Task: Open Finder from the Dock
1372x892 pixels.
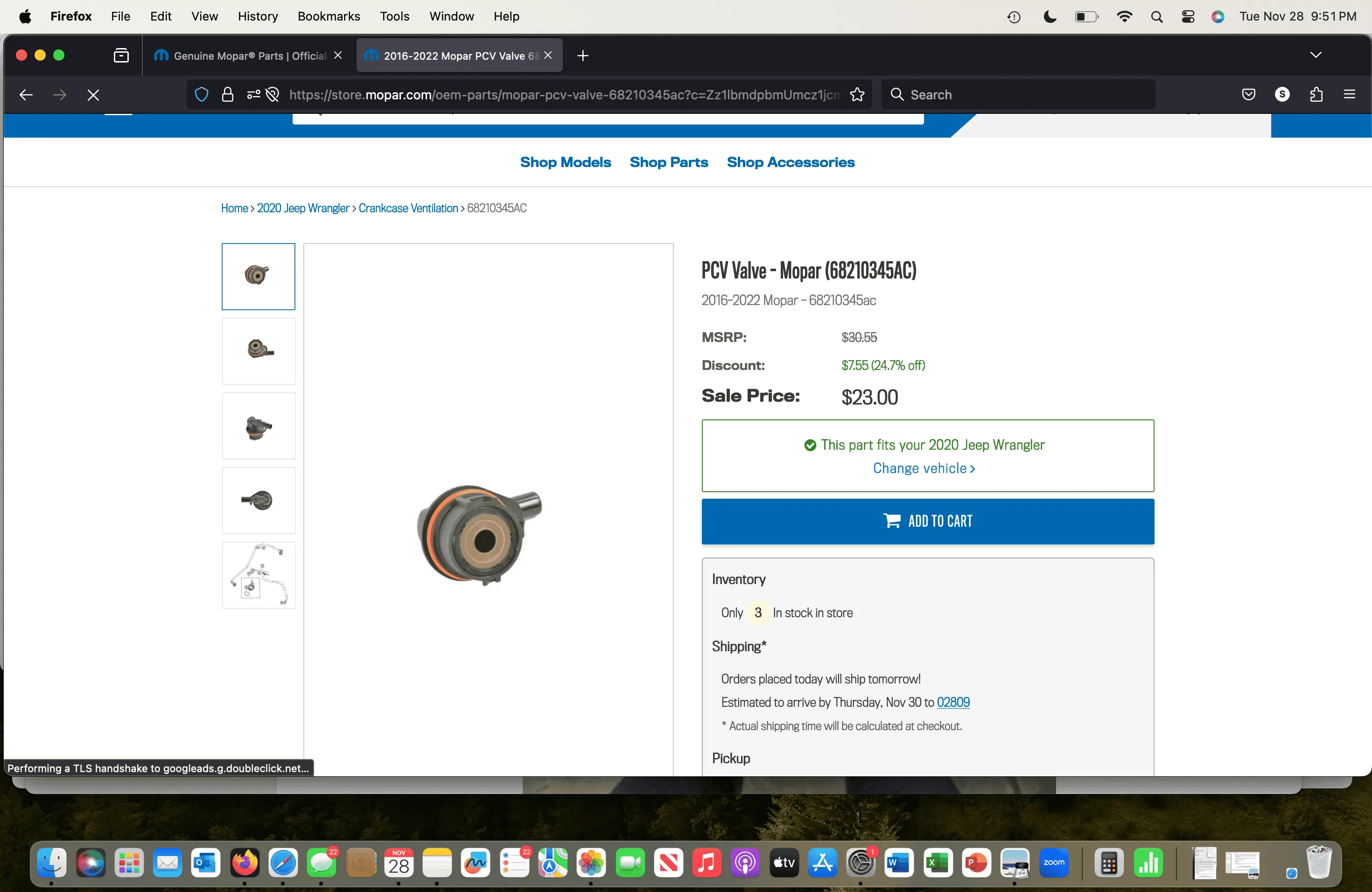Action: [52, 863]
